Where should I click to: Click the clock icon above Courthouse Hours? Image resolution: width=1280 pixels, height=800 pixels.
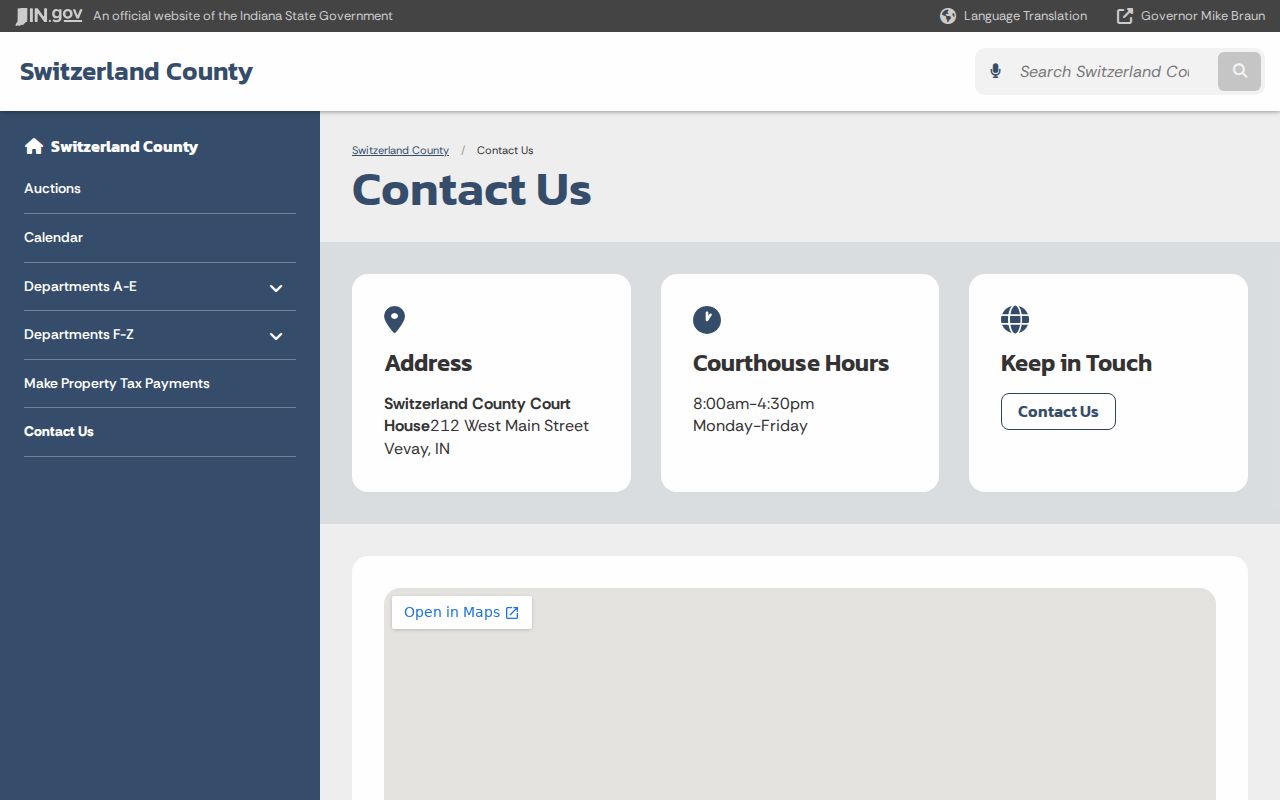click(x=707, y=320)
